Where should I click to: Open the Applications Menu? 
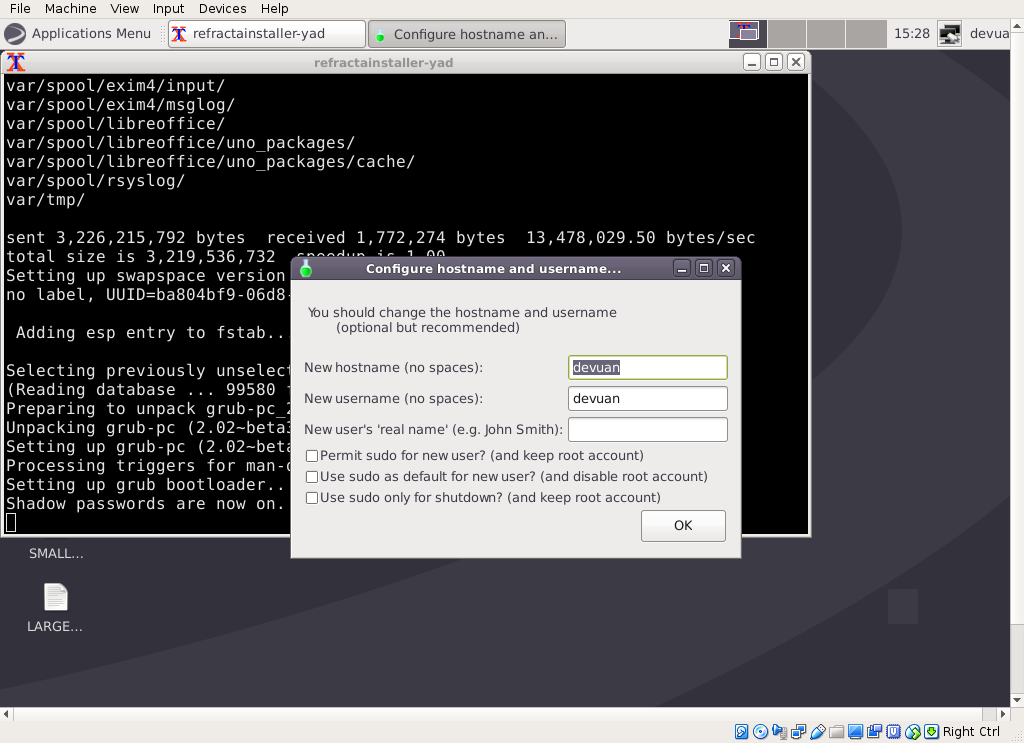78,33
